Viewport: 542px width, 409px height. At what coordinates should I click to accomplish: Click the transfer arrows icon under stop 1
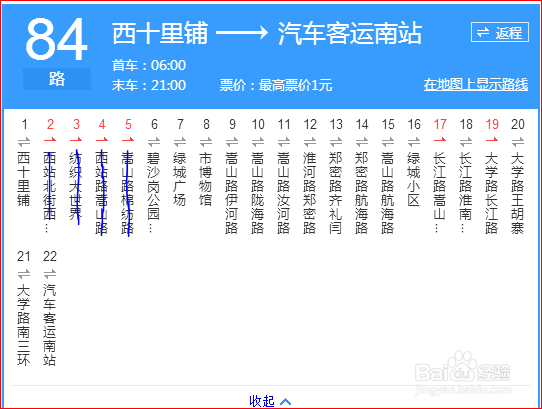24,142
